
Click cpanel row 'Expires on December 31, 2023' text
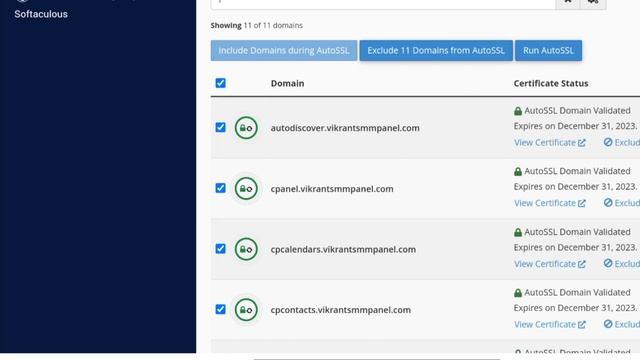[575, 187]
